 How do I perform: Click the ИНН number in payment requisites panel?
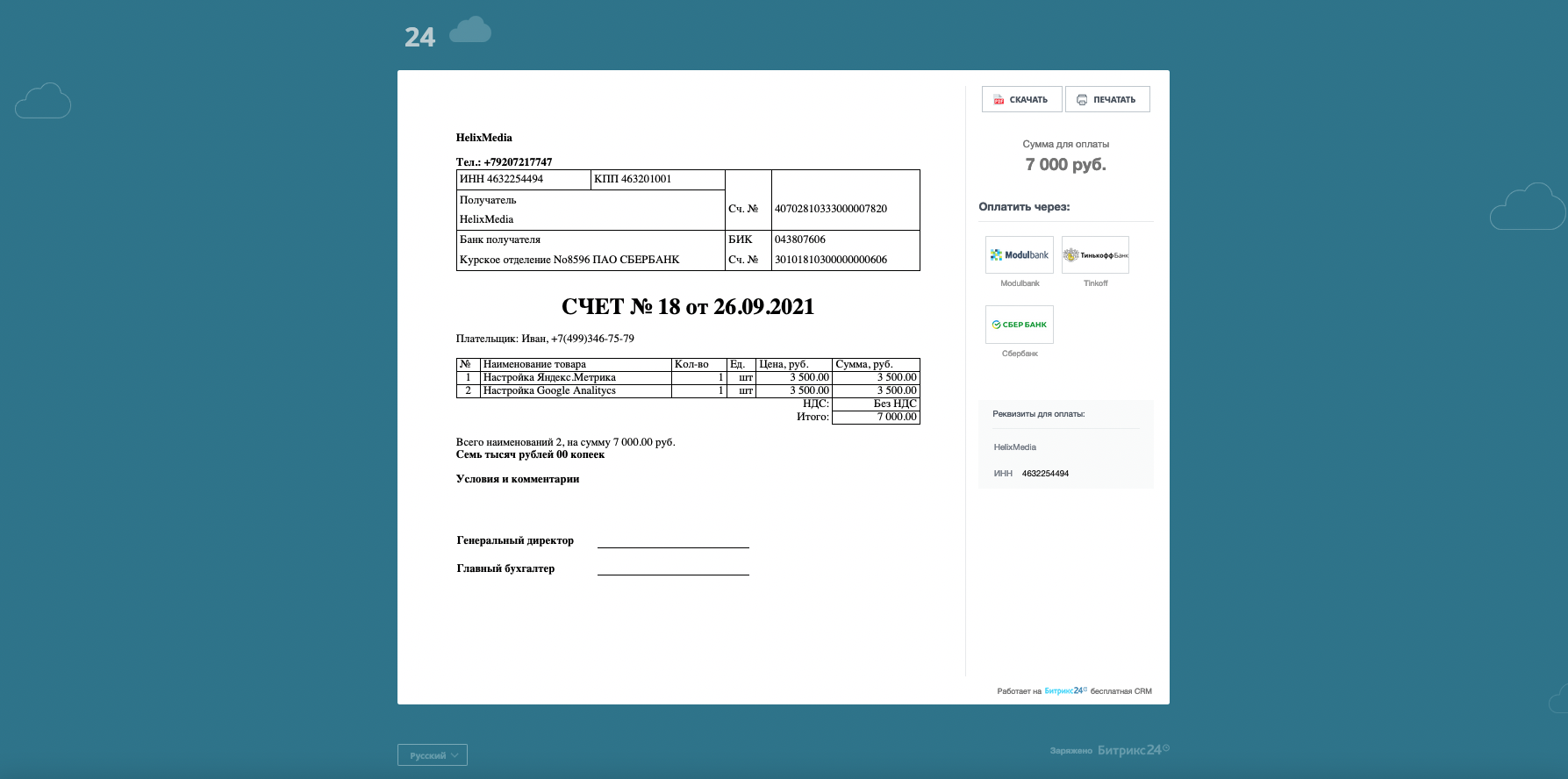click(1045, 474)
